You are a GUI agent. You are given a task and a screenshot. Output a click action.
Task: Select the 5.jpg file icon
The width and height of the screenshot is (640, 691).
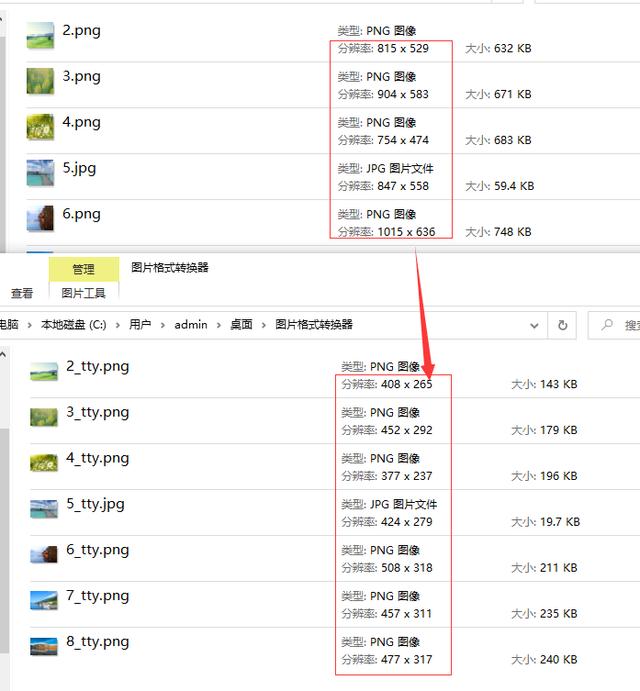[x=40, y=173]
